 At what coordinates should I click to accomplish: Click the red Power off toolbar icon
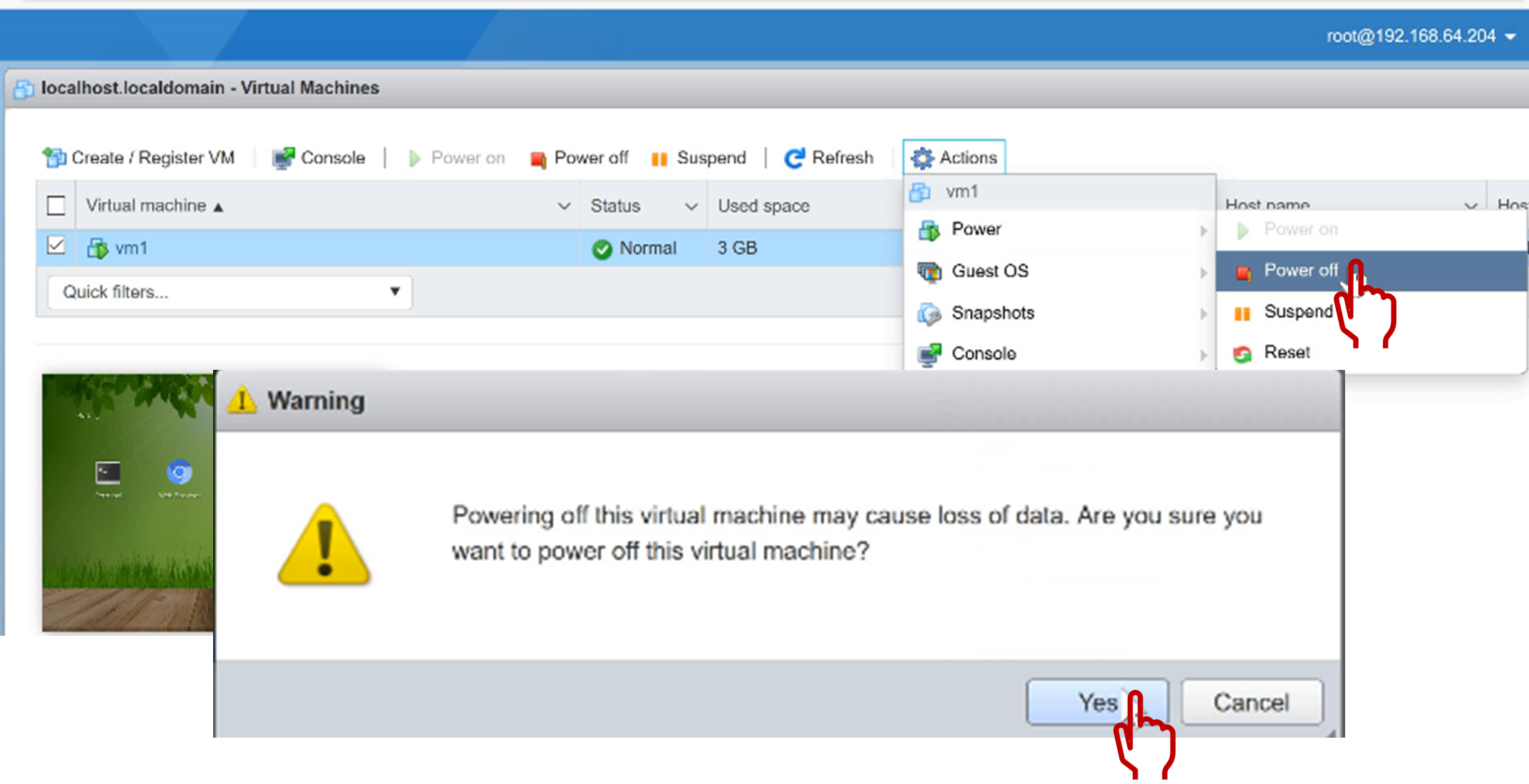point(538,158)
